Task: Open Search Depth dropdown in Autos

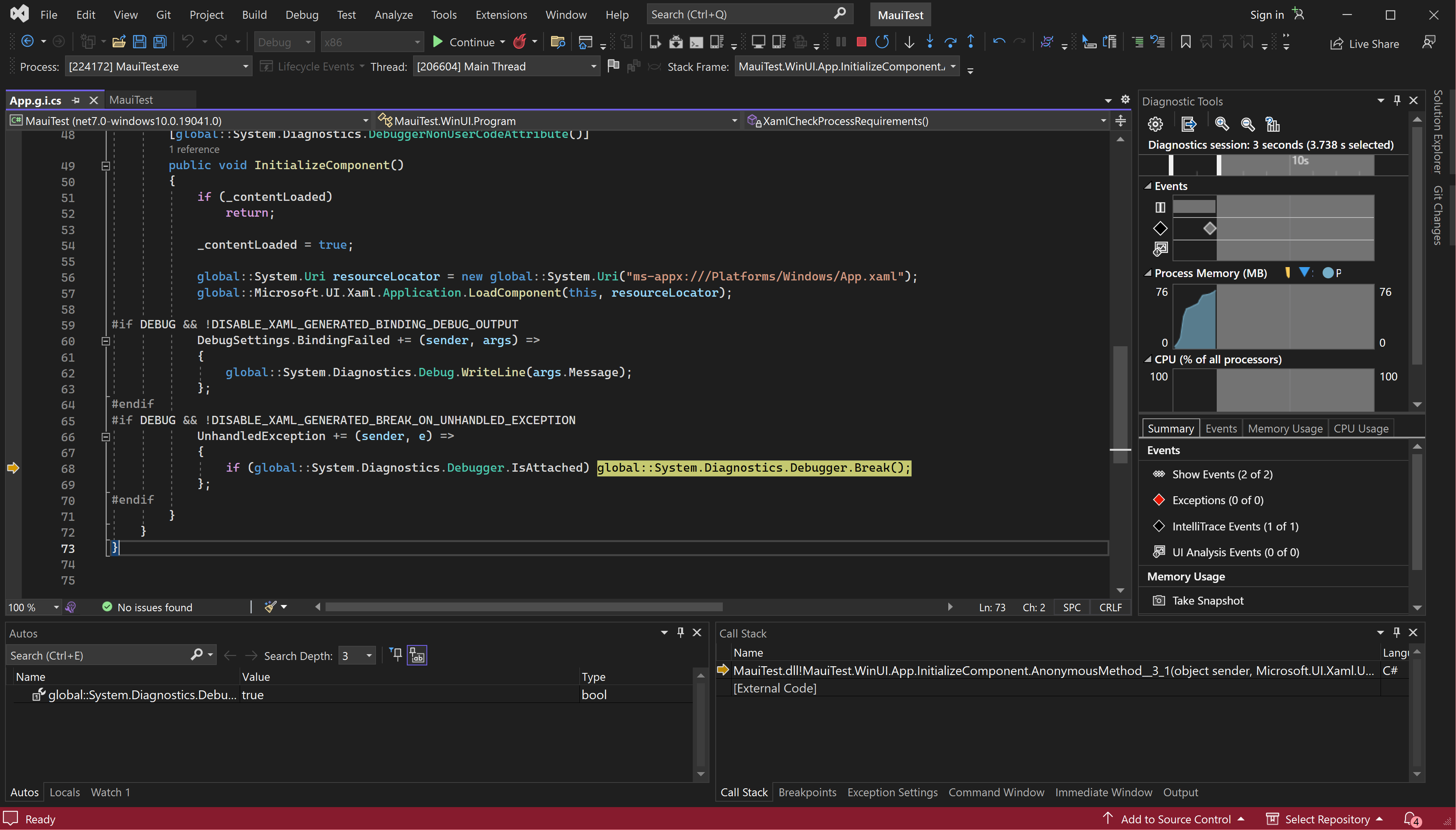Action: 356,655
